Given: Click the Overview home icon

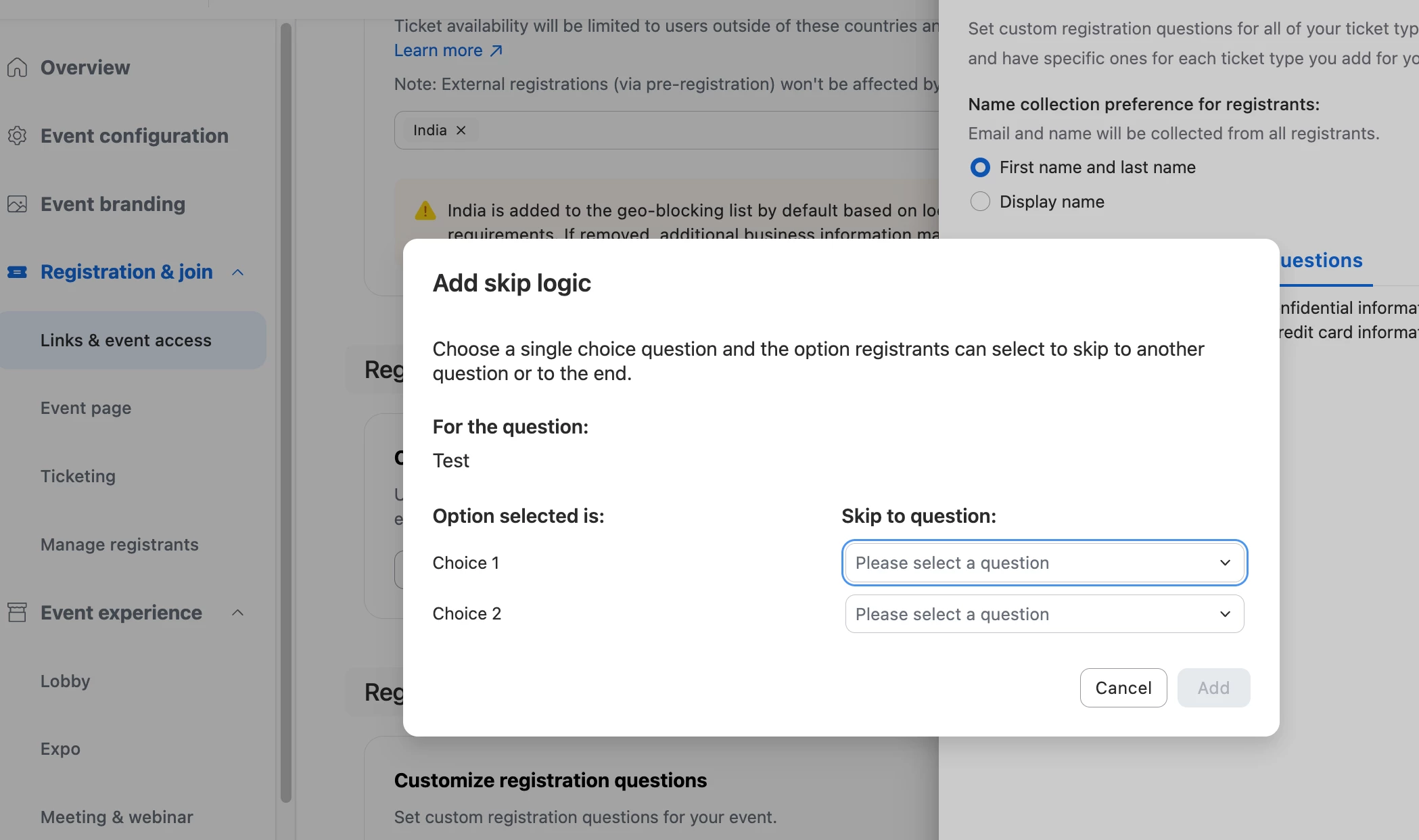Looking at the screenshot, I should coord(17,68).
